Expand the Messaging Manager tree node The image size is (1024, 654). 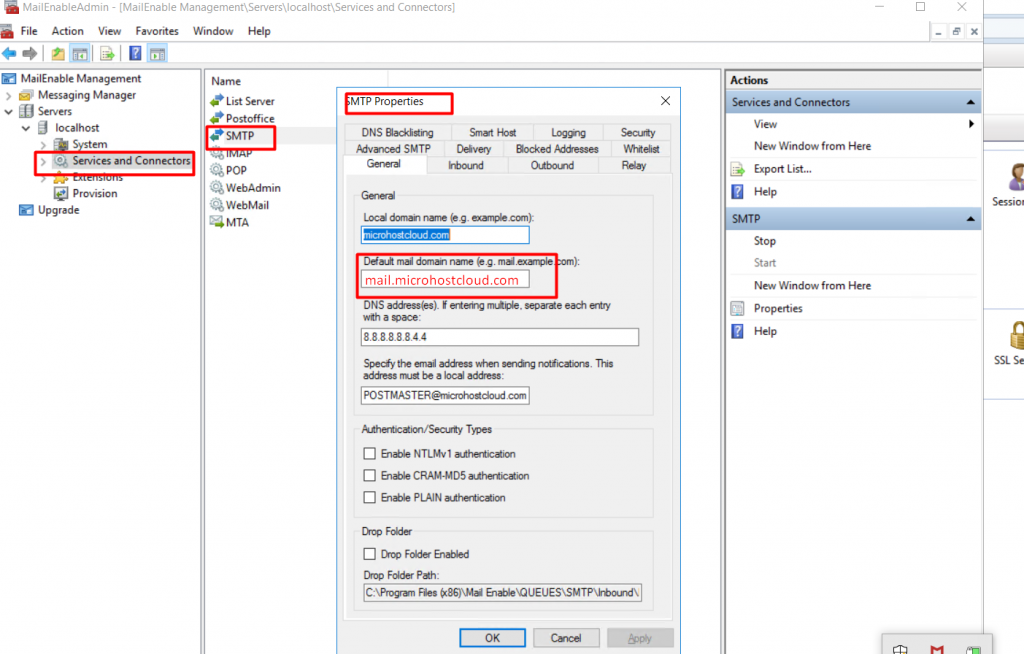tap(8, 95)
